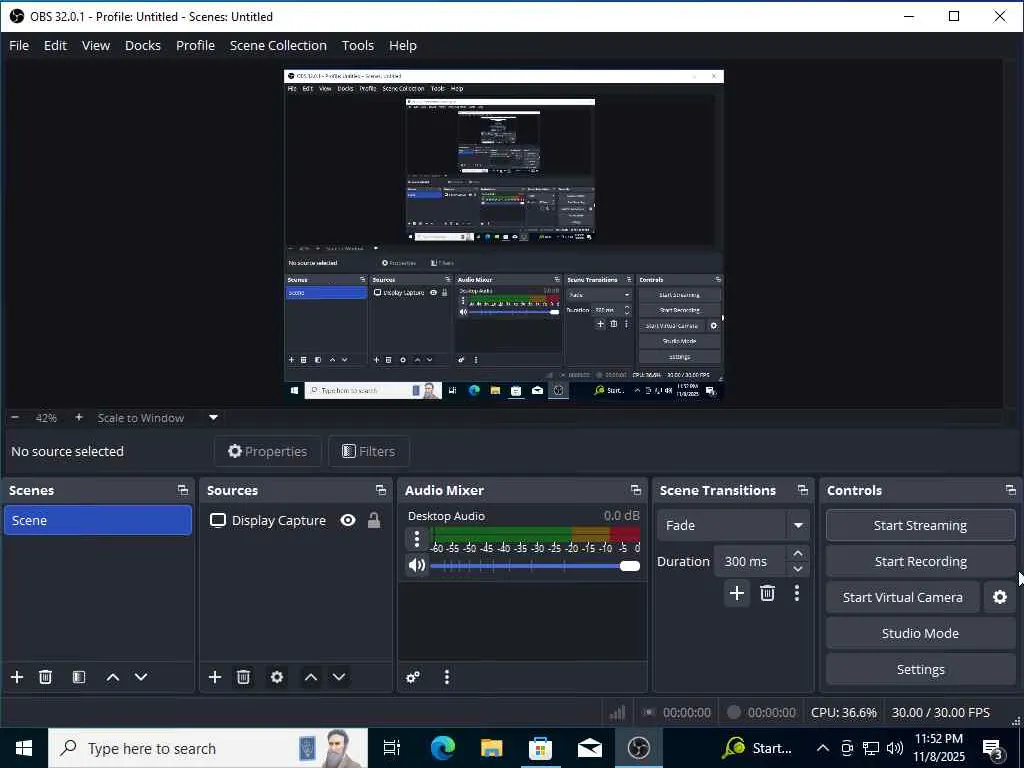This screenshot has height=768, width=1024.
Task: Click taskbar search box
Action: pyautogui.click(x=208, y=748)
